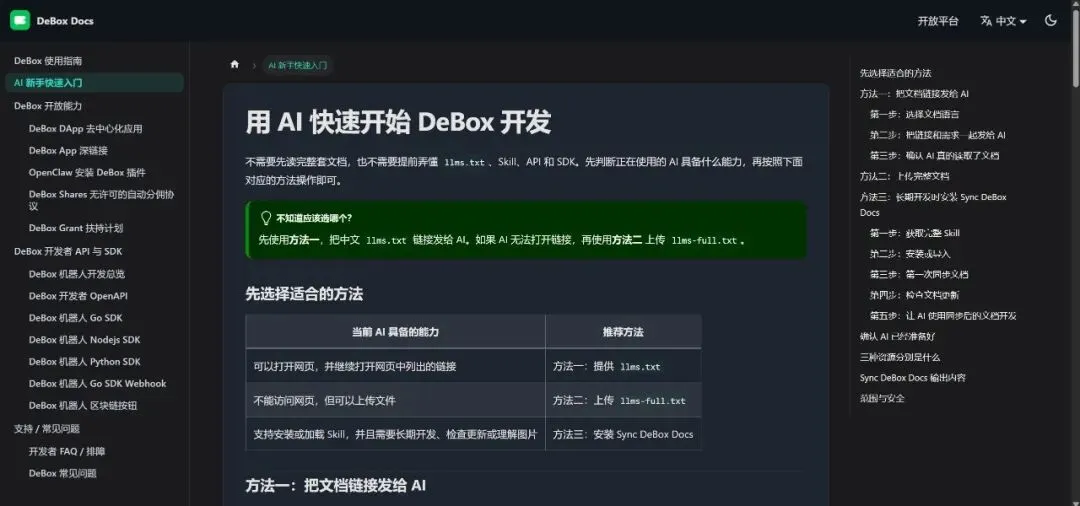The image size is (1080, 506).
Task: Click table header 当前 AI 具备的能力
Action: [x=395, y=332]
